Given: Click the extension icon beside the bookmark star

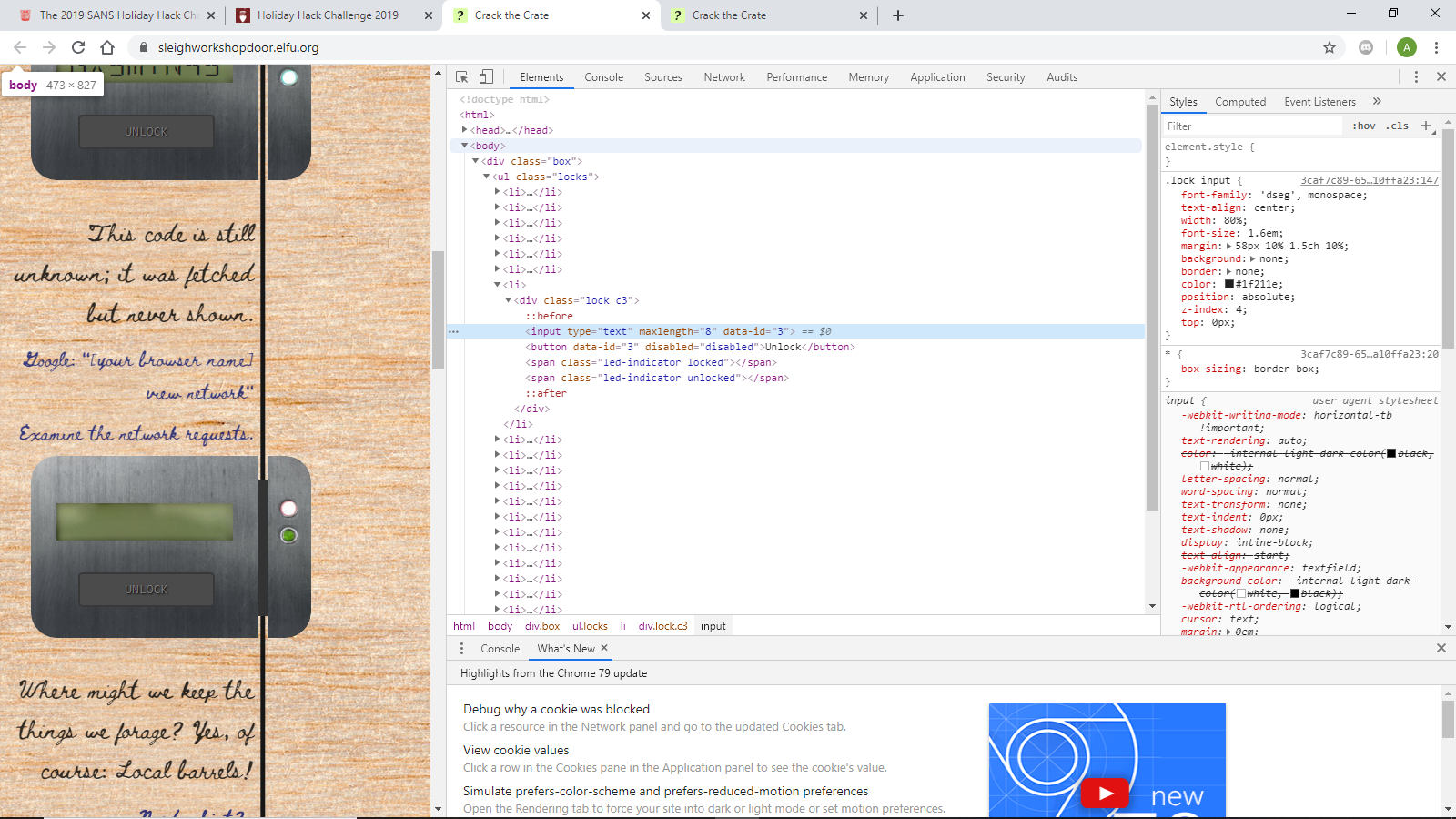Looking at the screenshot, I should (1366, 47).
